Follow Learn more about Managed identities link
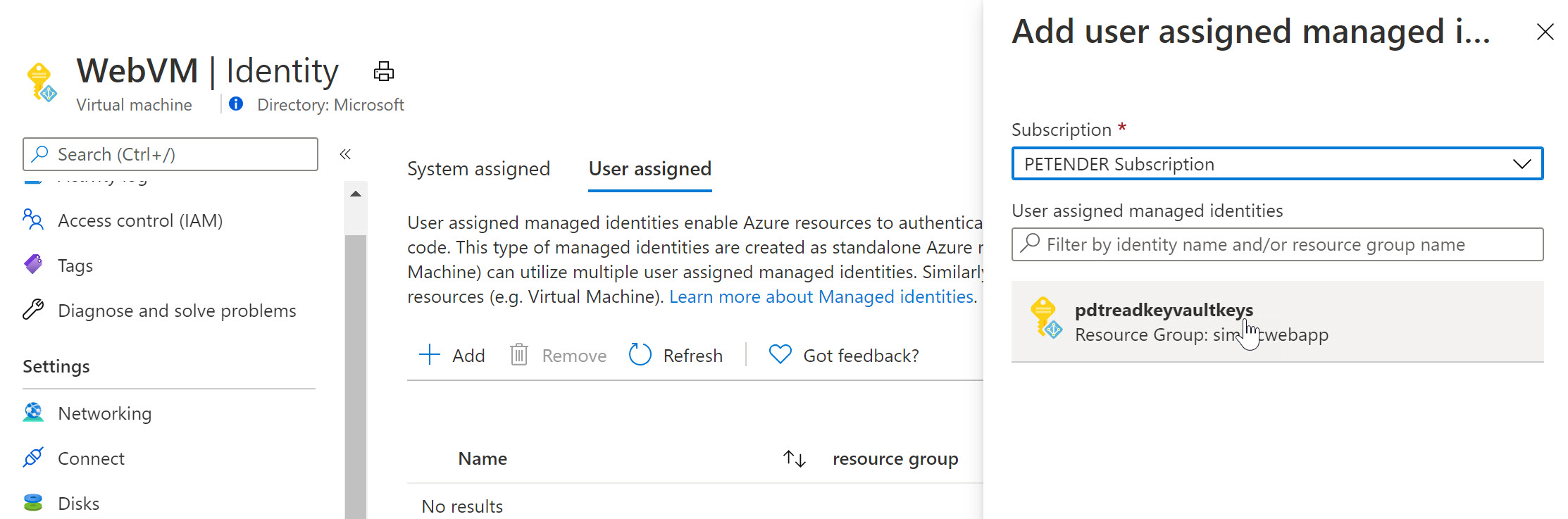The image size is (1568, 519). point(822,297)
